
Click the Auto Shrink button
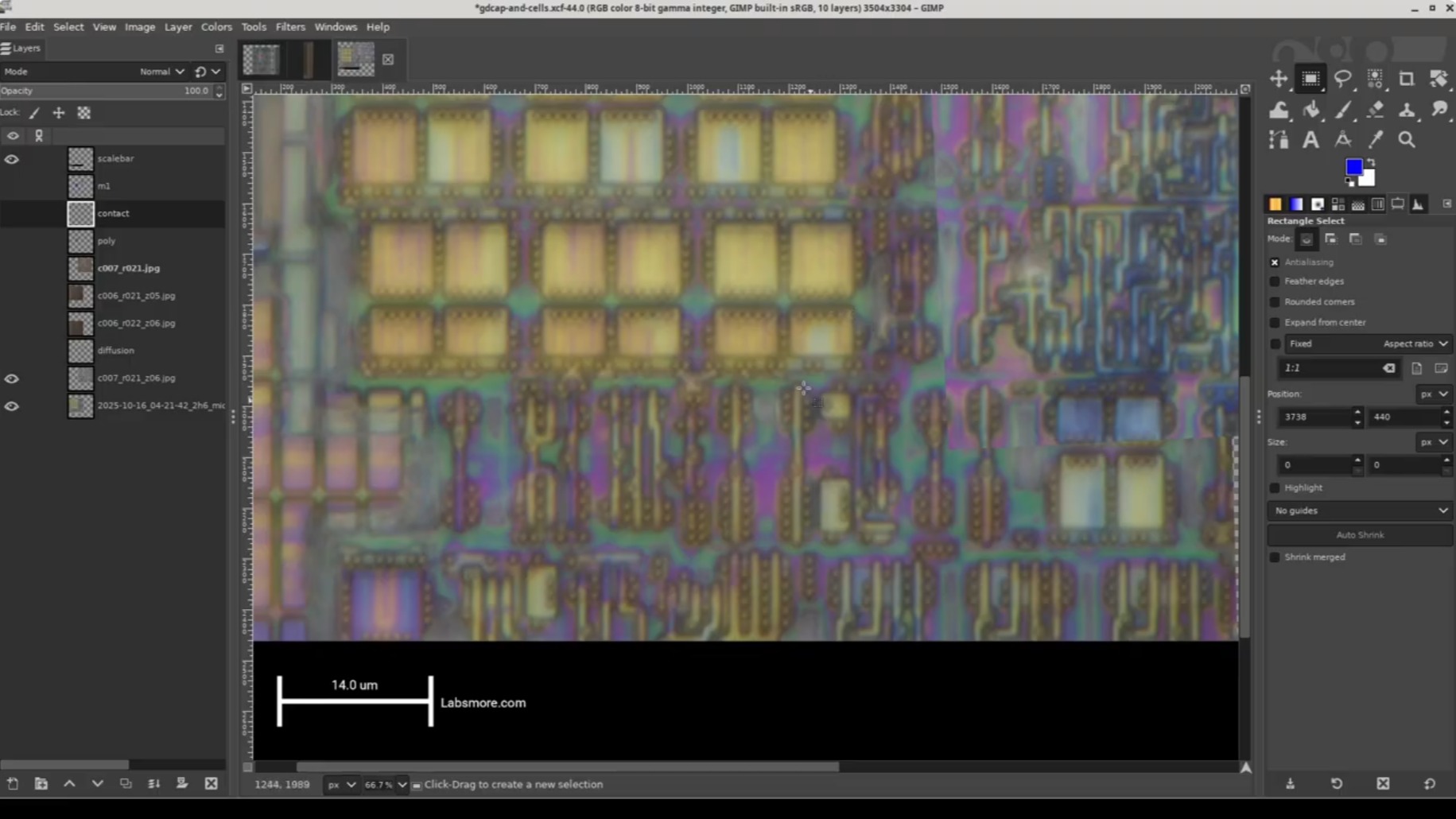(1359, 534)
